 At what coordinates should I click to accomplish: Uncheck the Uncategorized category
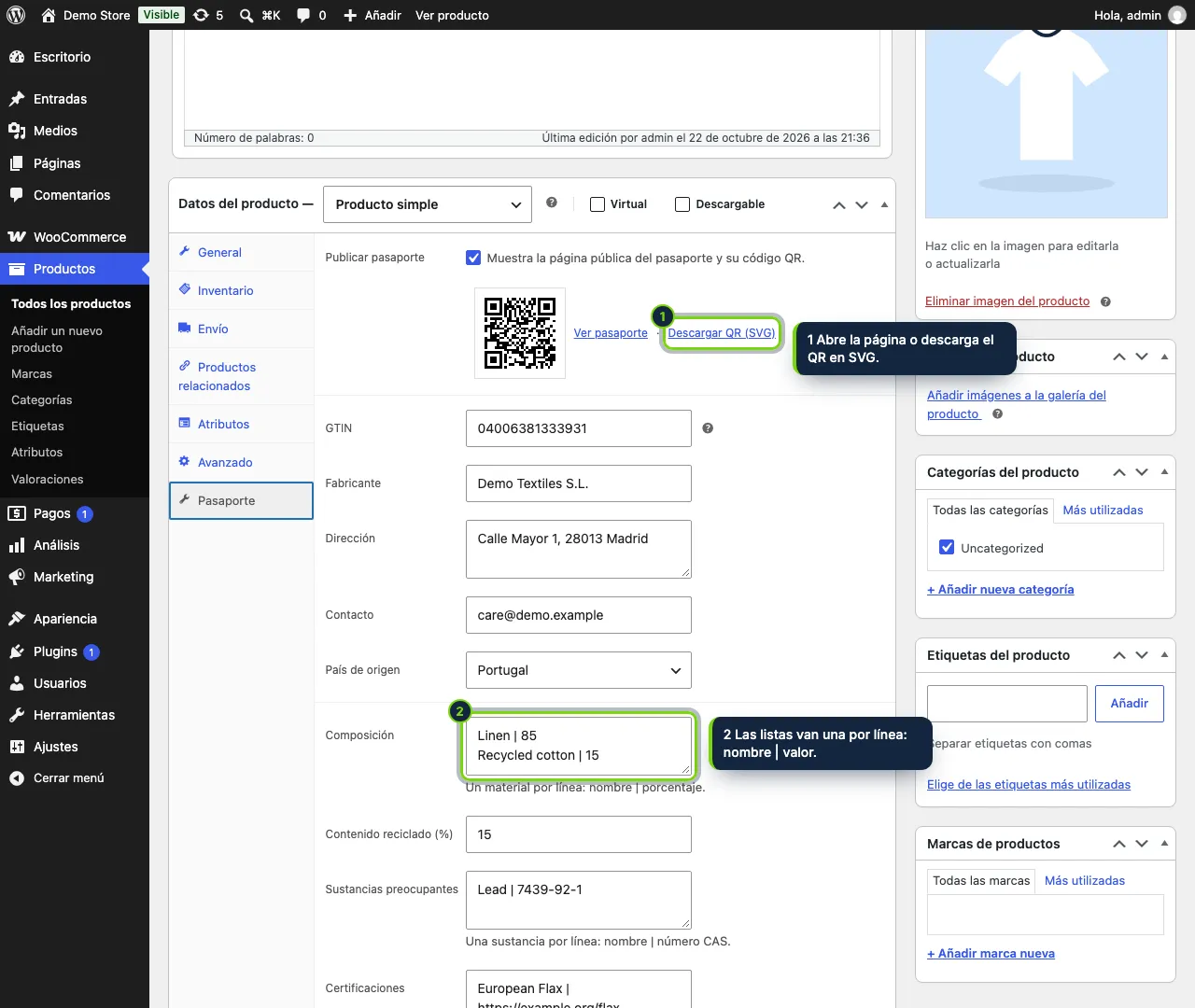[947, 548]
